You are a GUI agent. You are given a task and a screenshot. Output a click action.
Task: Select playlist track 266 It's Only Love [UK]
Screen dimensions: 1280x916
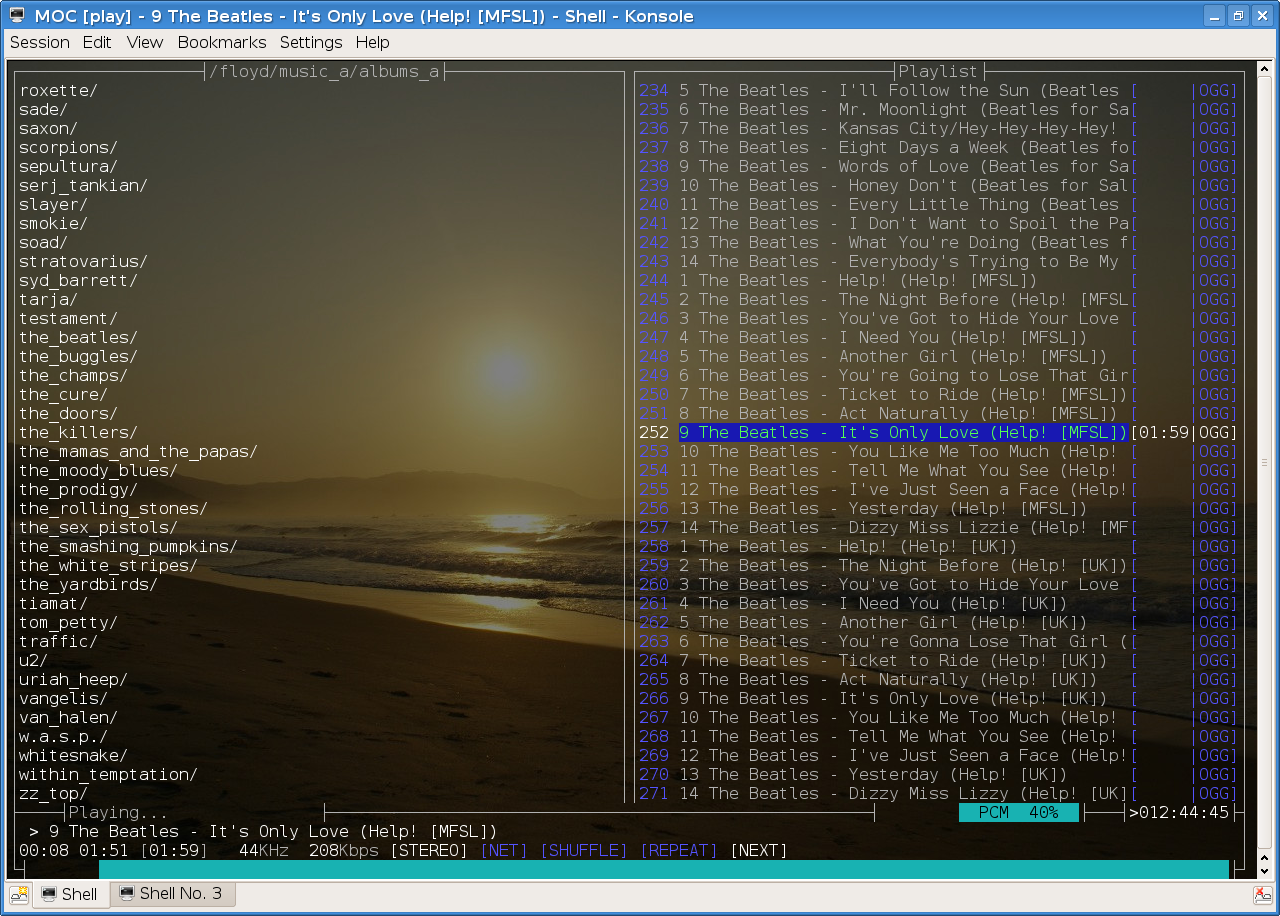click(x=938, y=698)
